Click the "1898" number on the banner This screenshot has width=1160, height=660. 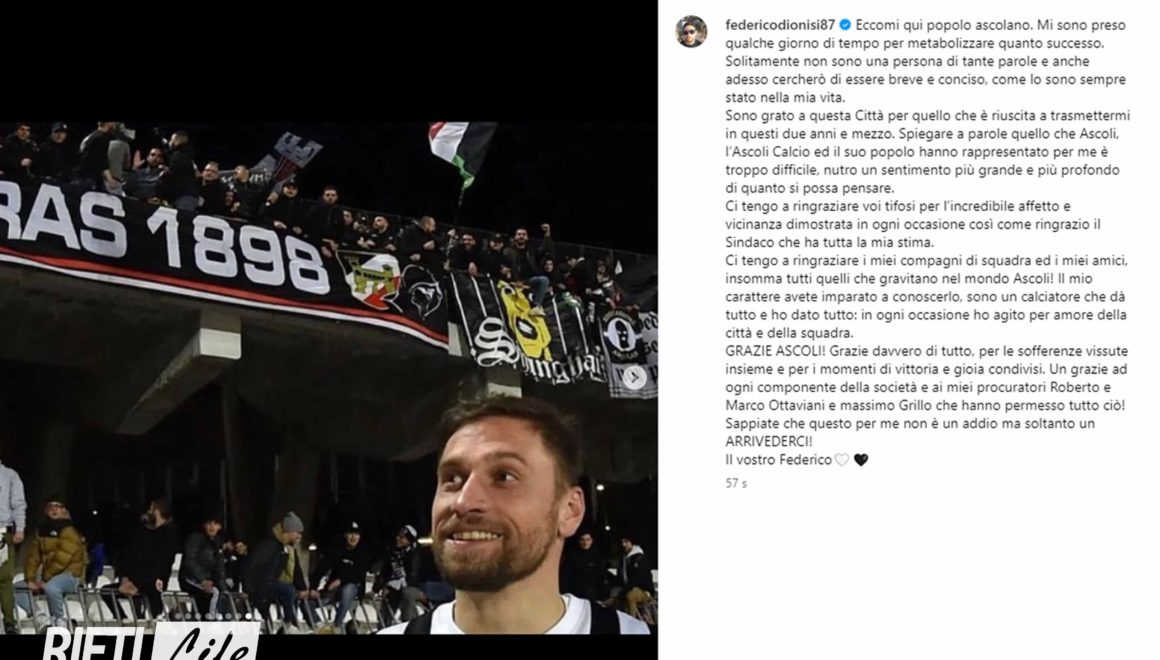238,250
